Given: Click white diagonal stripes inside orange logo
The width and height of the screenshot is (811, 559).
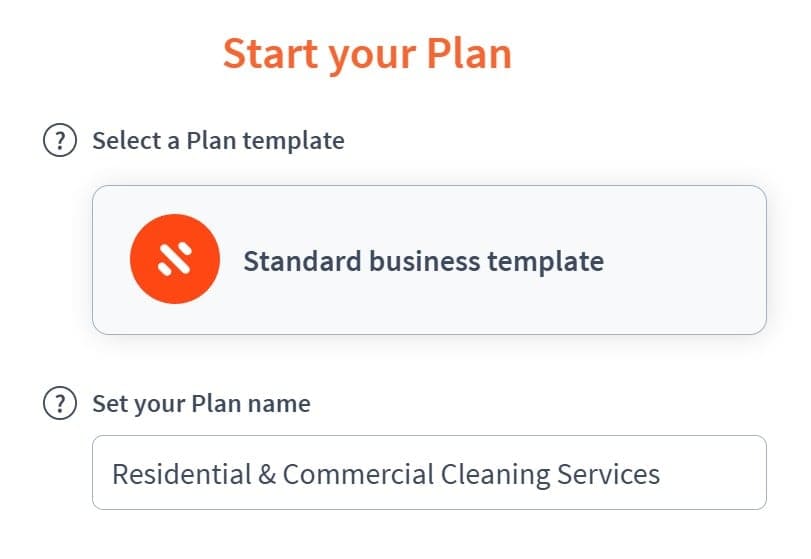Looking at the screenshot, I should pos(175,259).
